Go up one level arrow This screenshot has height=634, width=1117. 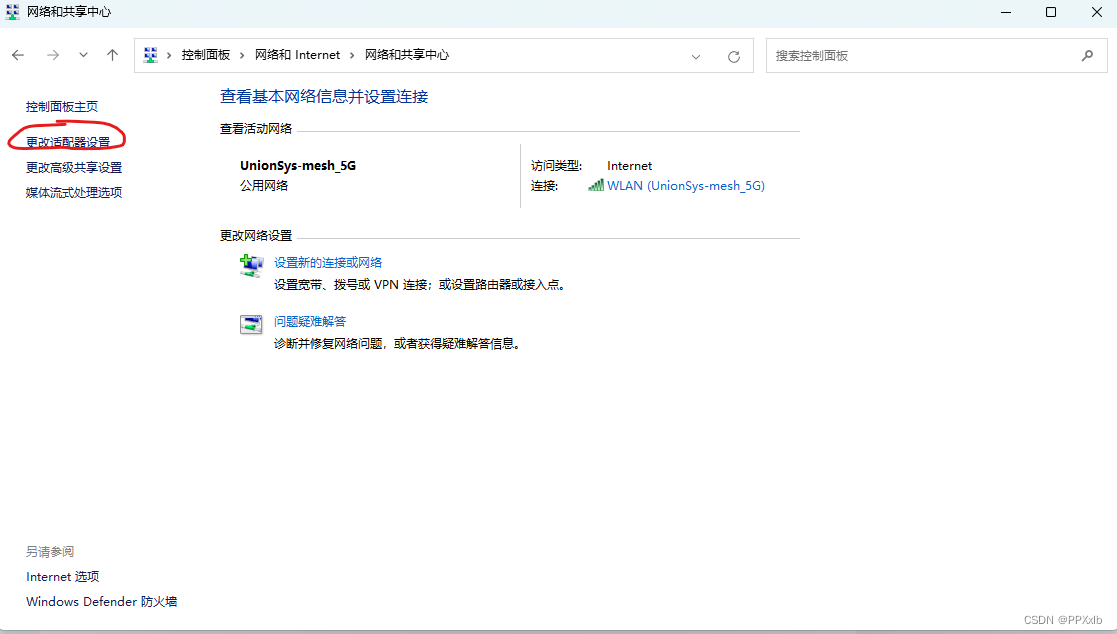113,55
